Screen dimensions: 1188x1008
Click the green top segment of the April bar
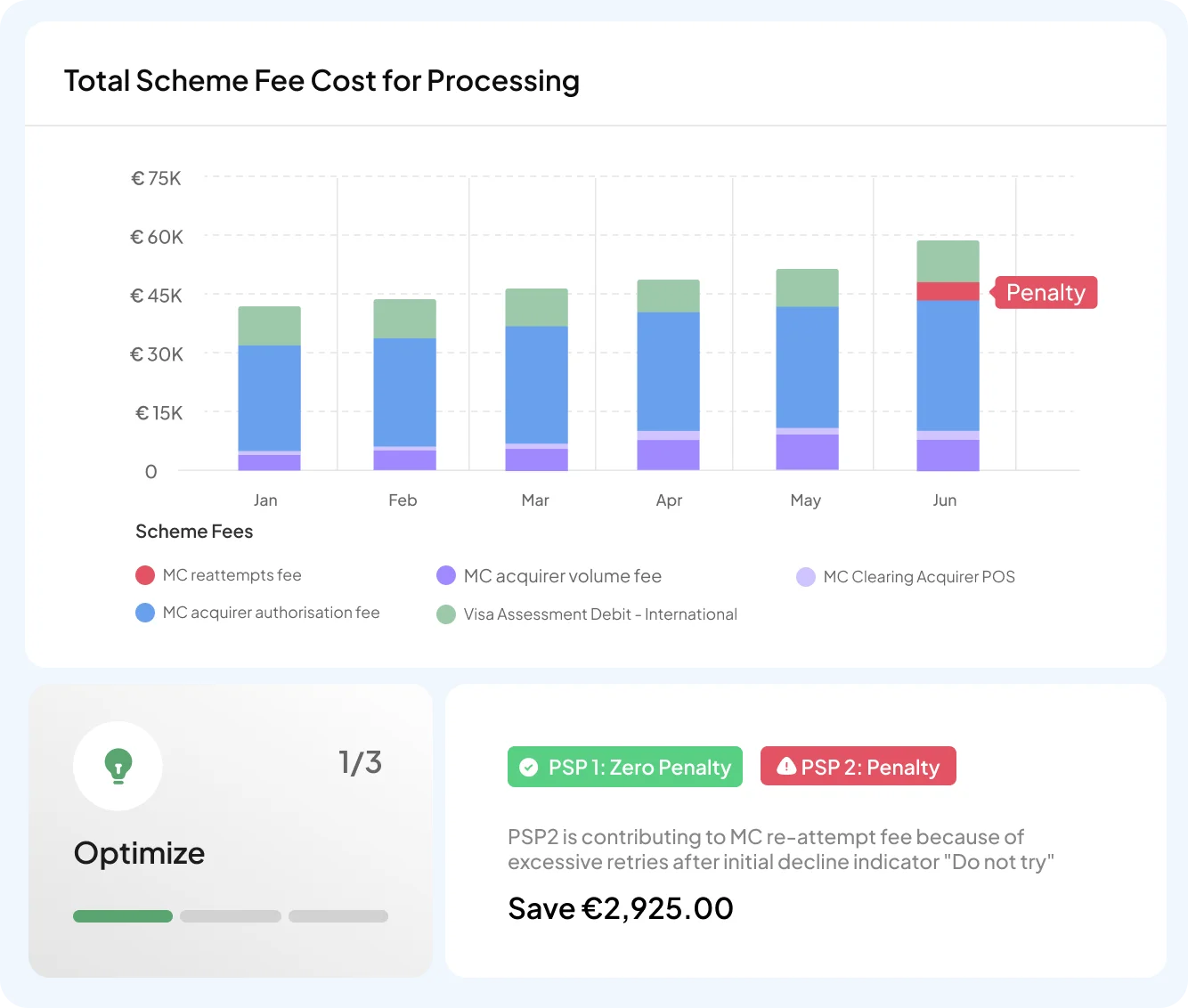[668, 296]
